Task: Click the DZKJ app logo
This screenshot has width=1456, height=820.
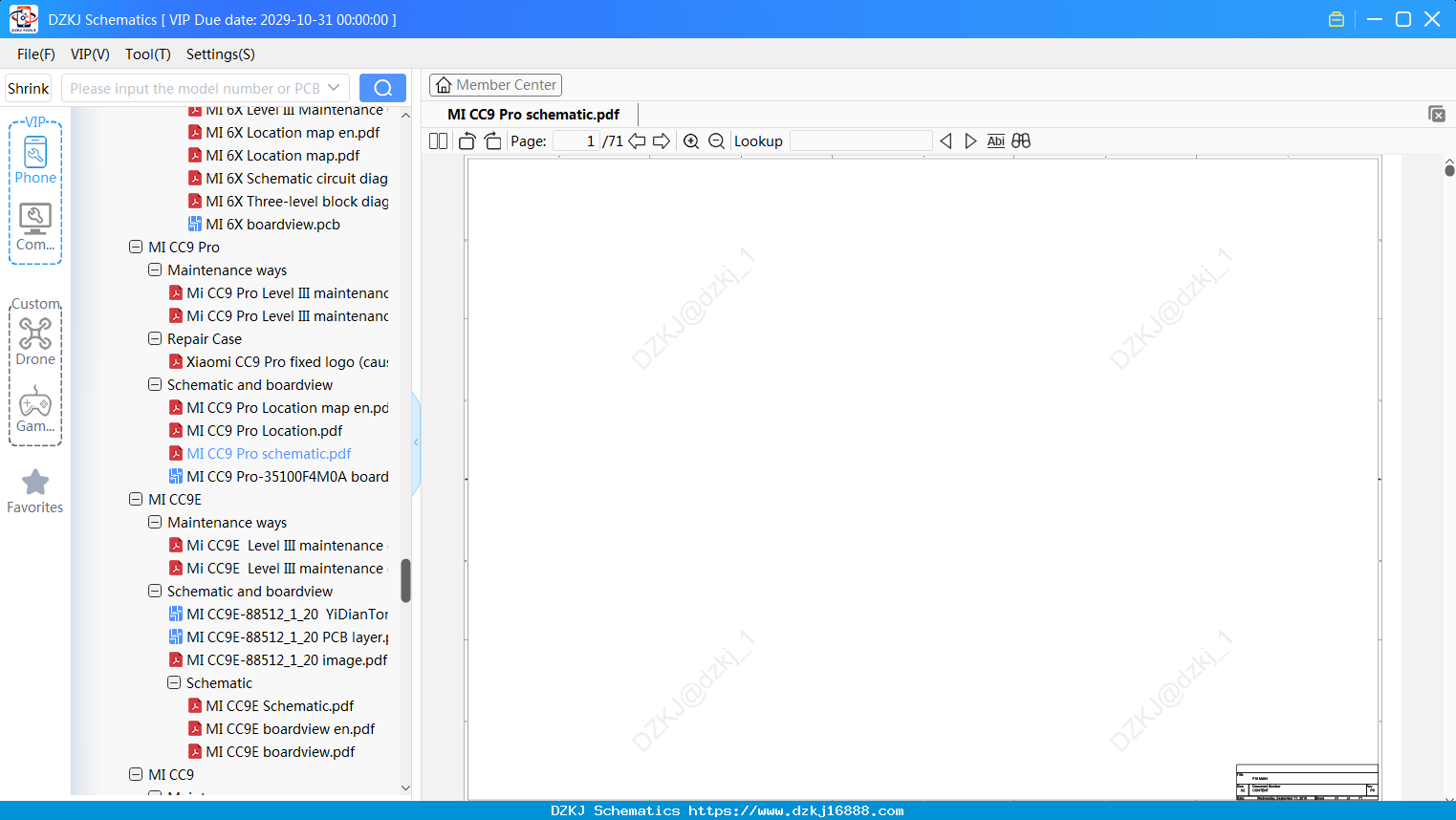Action: [x=23, y=19]
